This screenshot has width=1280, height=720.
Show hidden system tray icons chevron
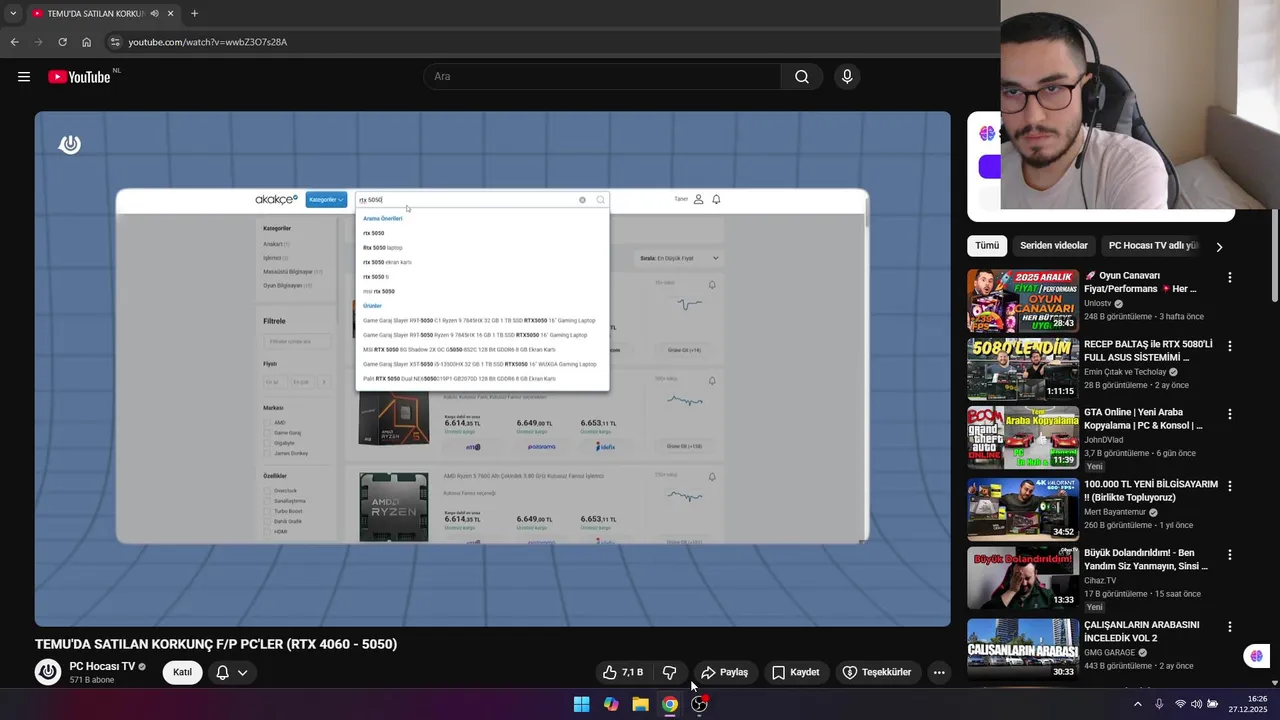coord(1137,704)
